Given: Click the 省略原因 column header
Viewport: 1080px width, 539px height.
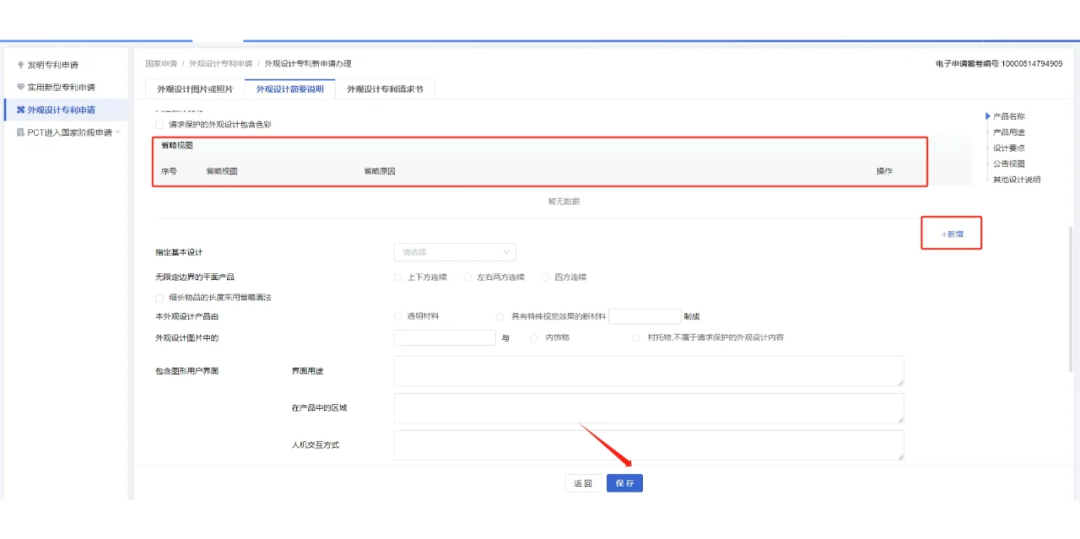Looking at the screenshot, I should [x=380, y=171].
